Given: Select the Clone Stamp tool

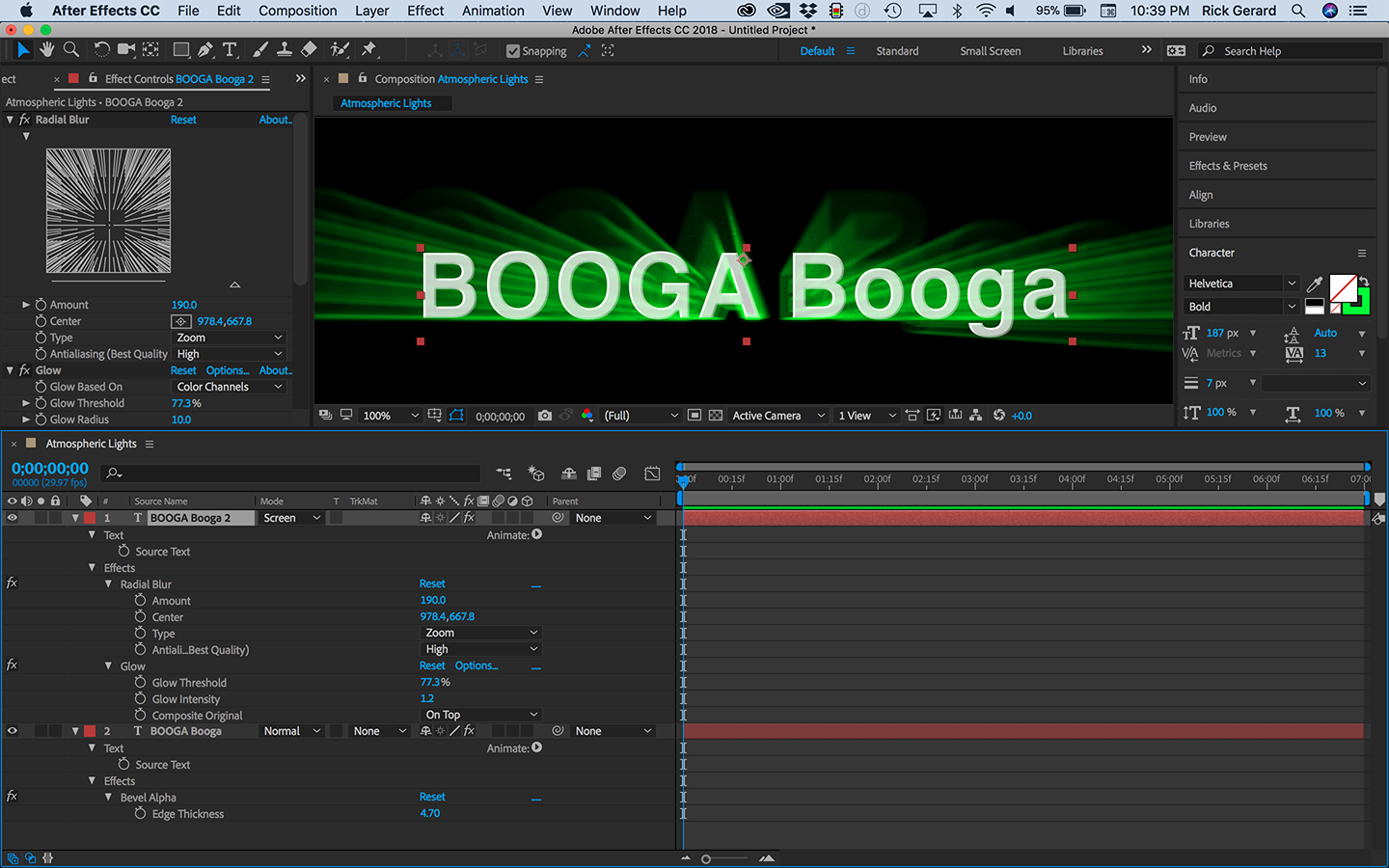Looking at the screenshot, I should pyautogui.click(x=285, y=49).
